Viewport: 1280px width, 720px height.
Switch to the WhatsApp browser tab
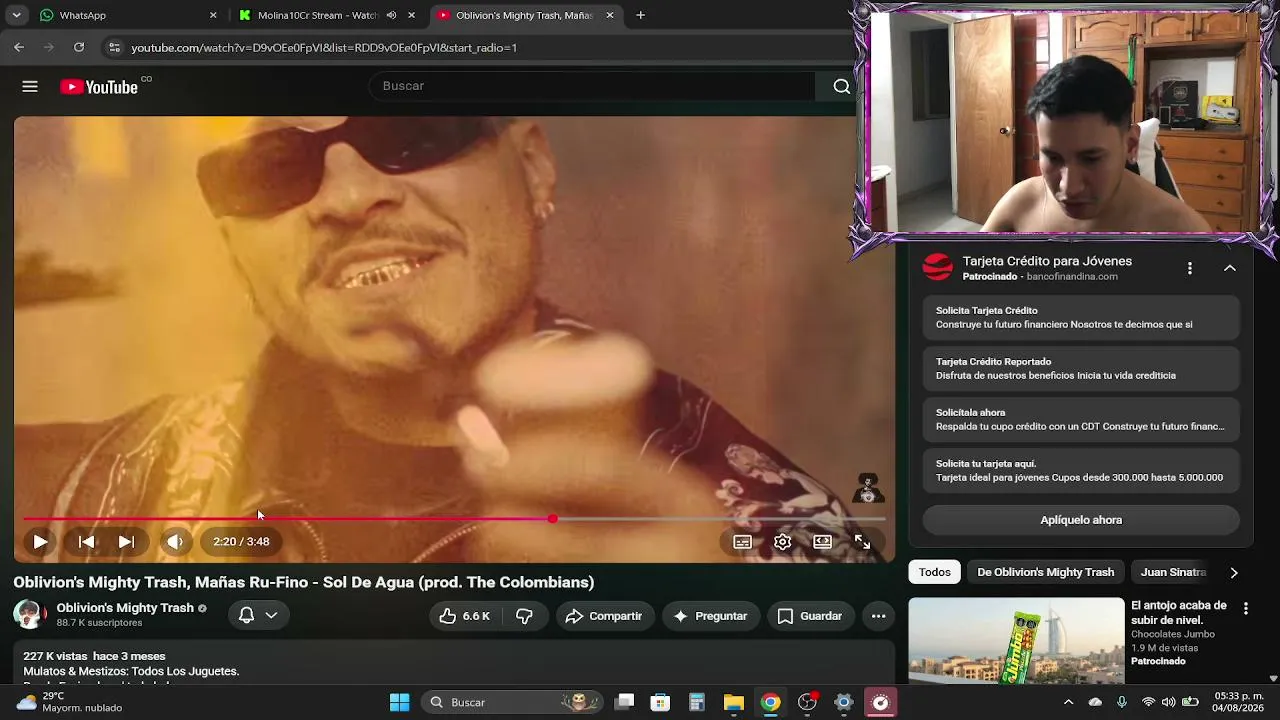click(127, 15)
